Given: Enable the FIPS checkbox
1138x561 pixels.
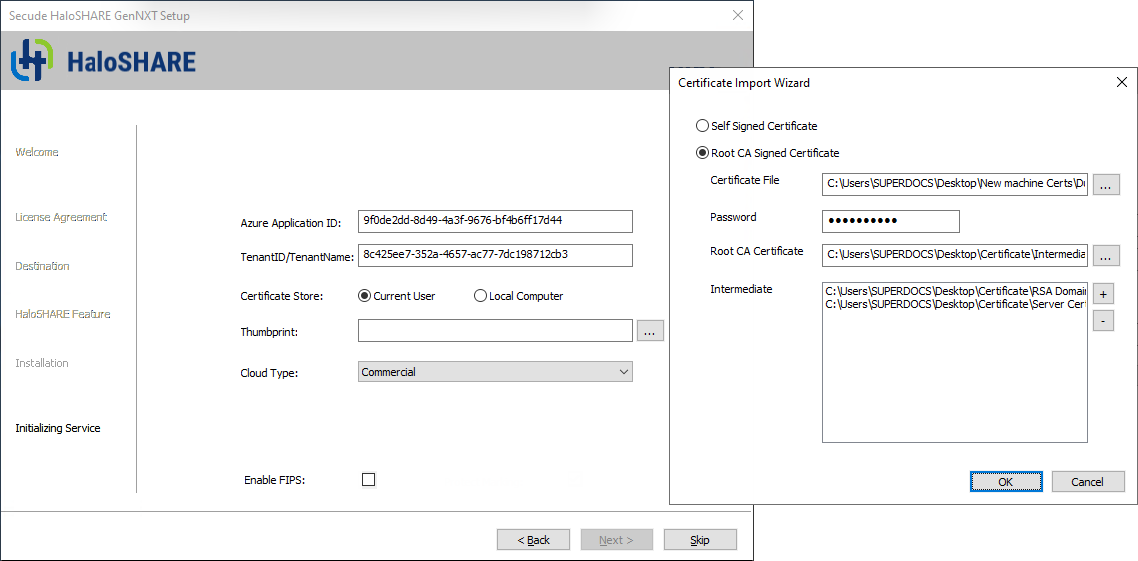Looking at the screenshot, I should [369, 480].
